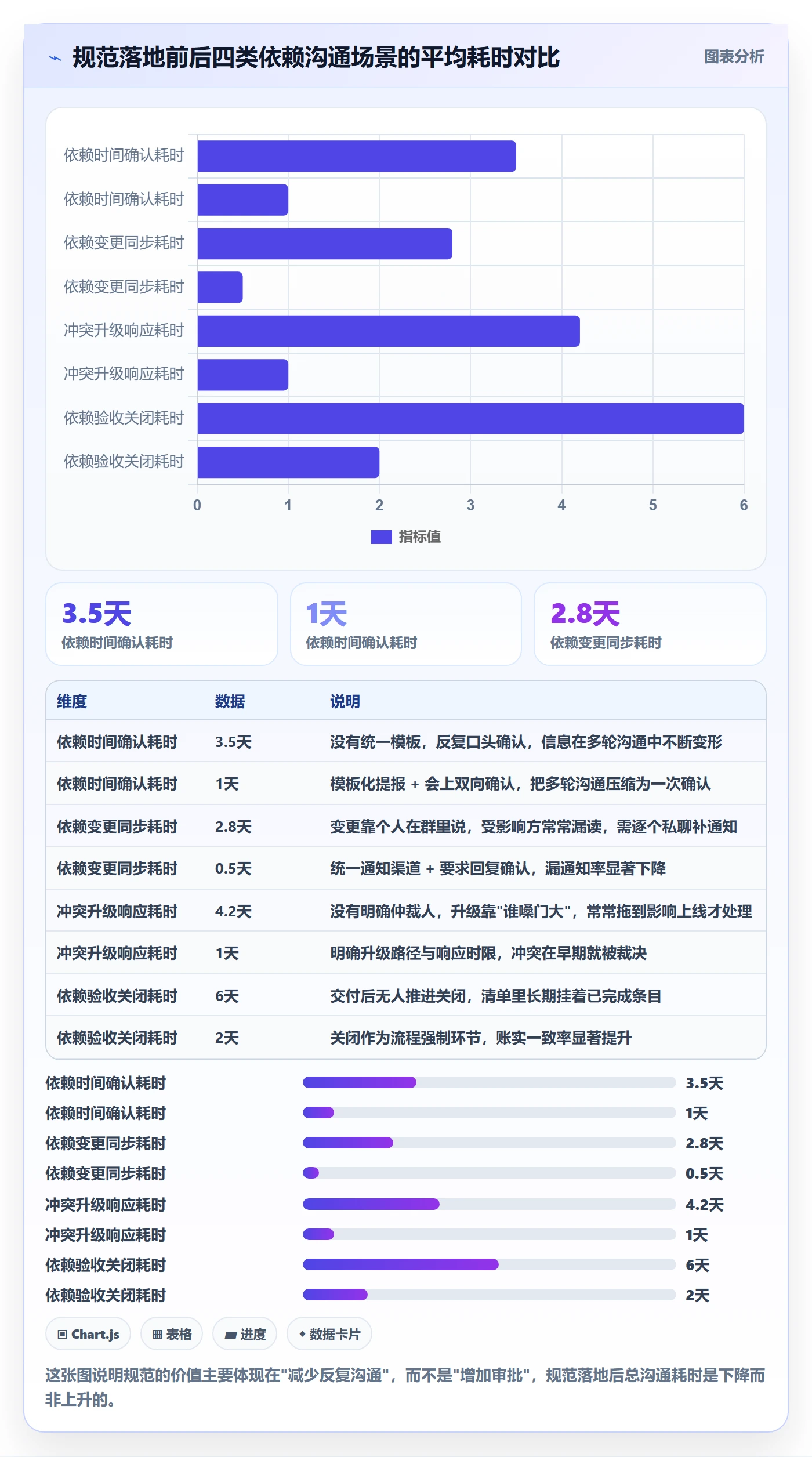Image resolution: width=812 pixels, height=1457 pixels.
Task: Click the progress bar valued 4.2天
Action: pyautogui.click(x=490, y=1204)
